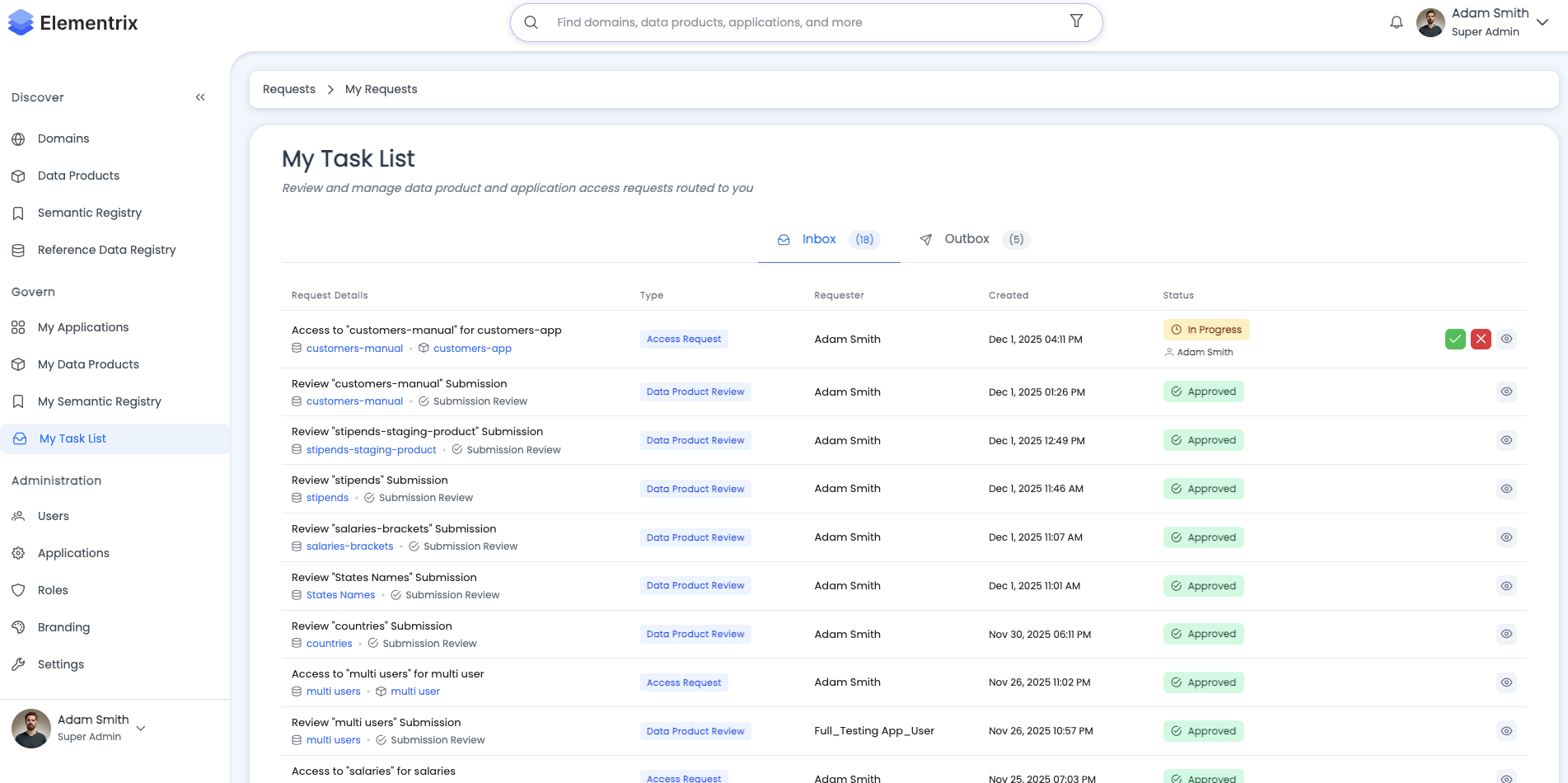Expand the bottom-left sidebar user profile menu
The image size is (1568, 783).
click(x=141, y=728)
